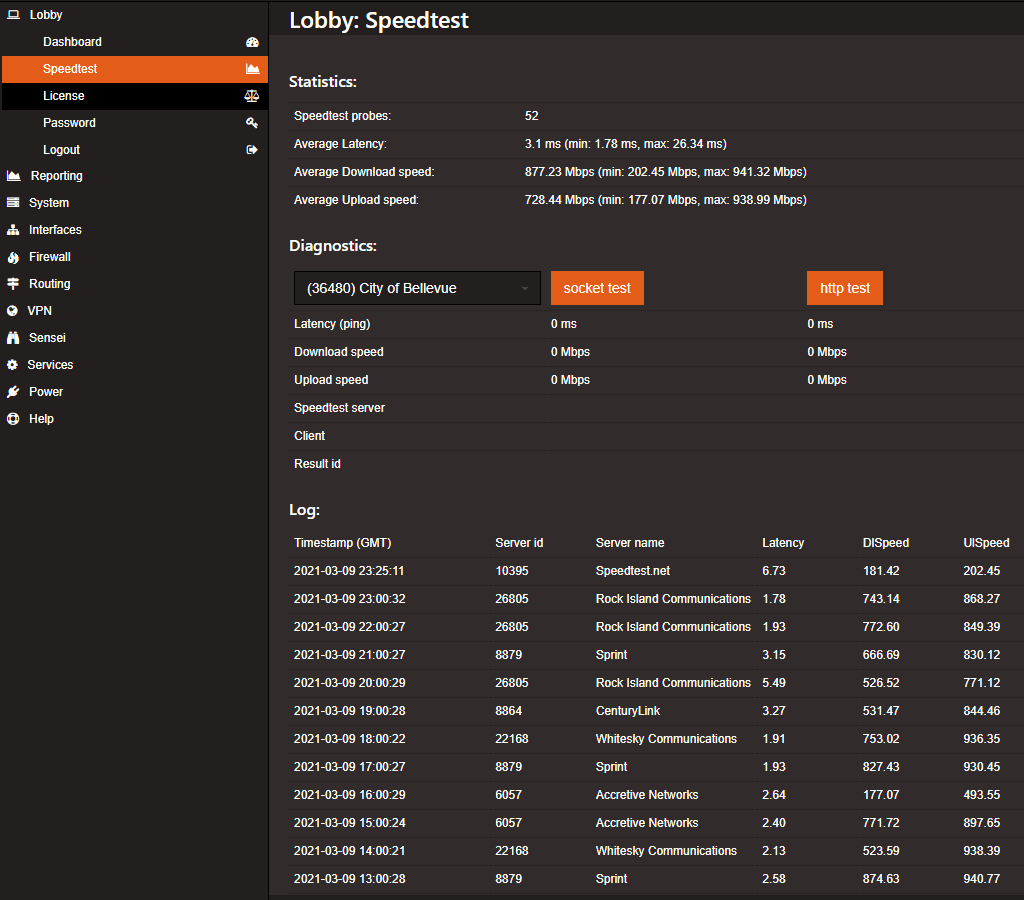Open the Dashboard menu item
The width and height of the screenshot is (1024, 900).
point(72,42)
